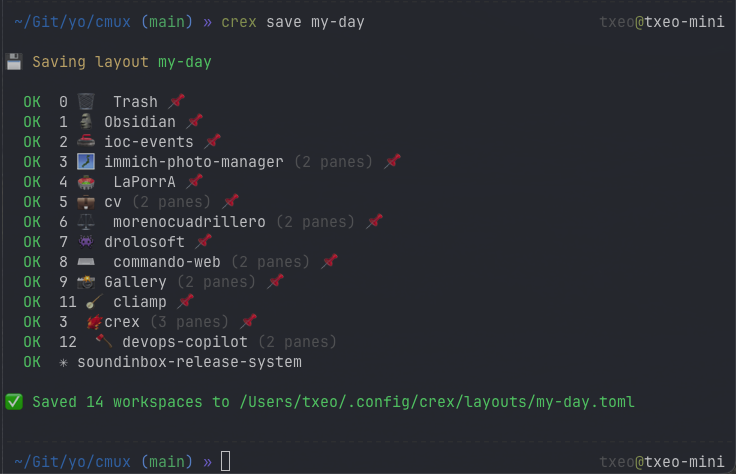
Task: Click the trash can emoji in row 0
Action: point(86,101)
